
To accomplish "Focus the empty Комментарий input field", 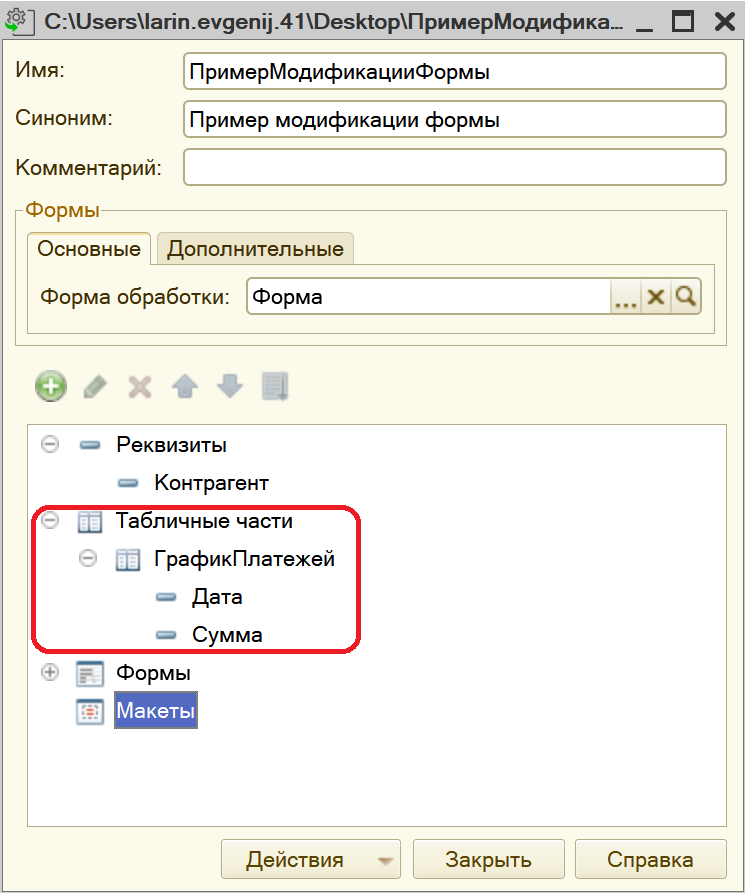I will point(455,167).
